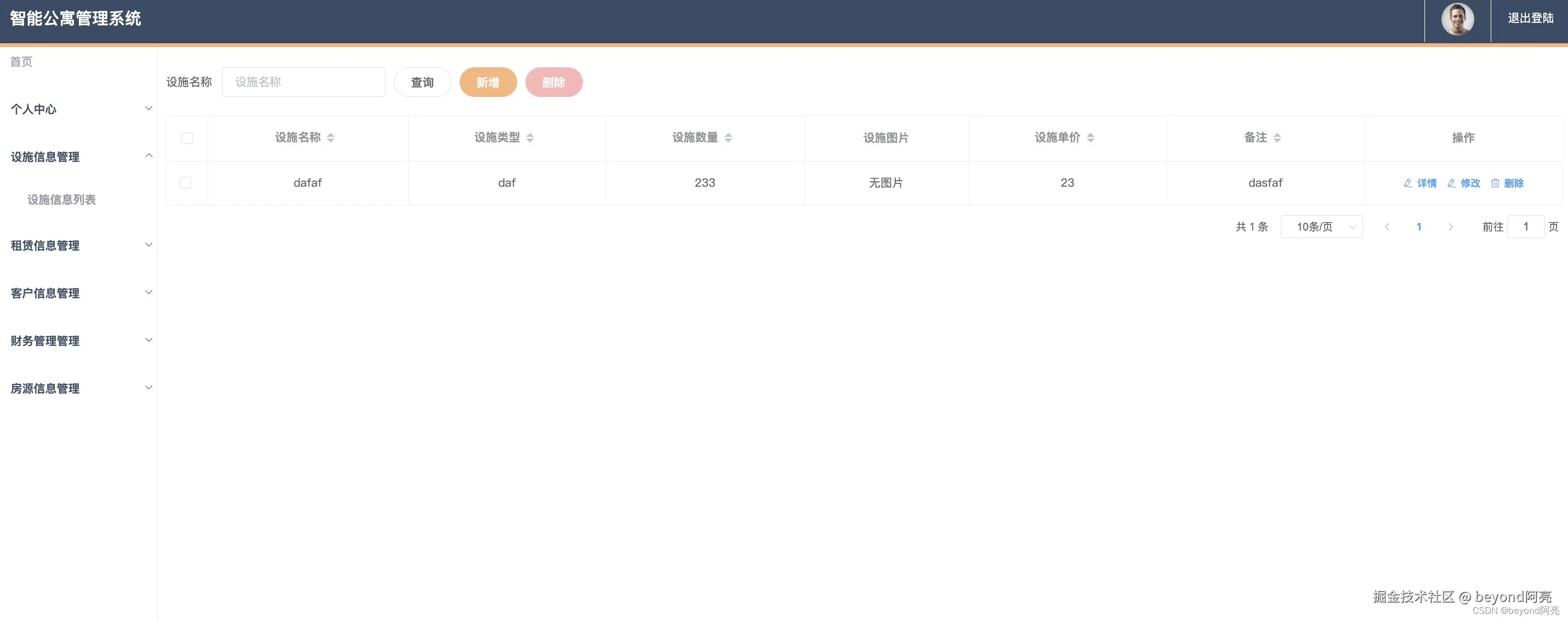Click the next page arrow in pagination
The width and height of the screenshot is (1568, 621).
tap(1451, 226)
